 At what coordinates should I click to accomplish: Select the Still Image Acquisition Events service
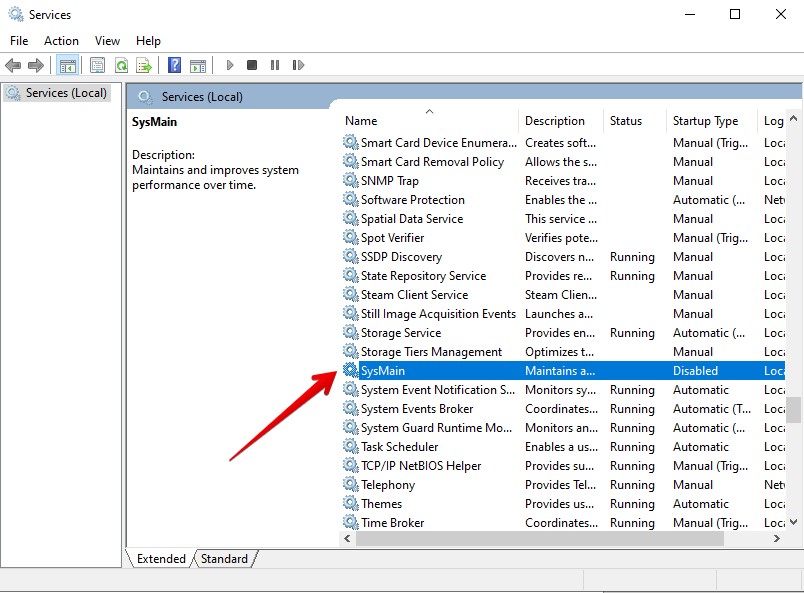pyautogui.click(x=438, y=313)
